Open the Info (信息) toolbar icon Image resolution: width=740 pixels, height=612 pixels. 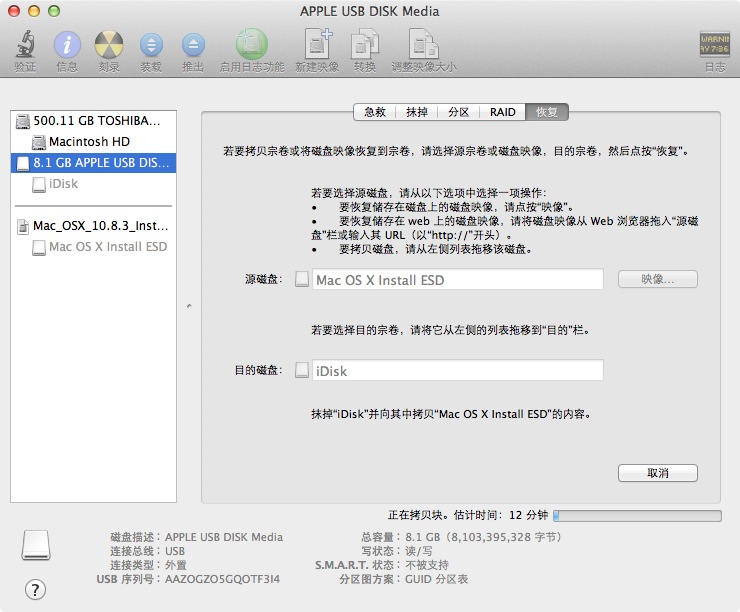[67, 45]
